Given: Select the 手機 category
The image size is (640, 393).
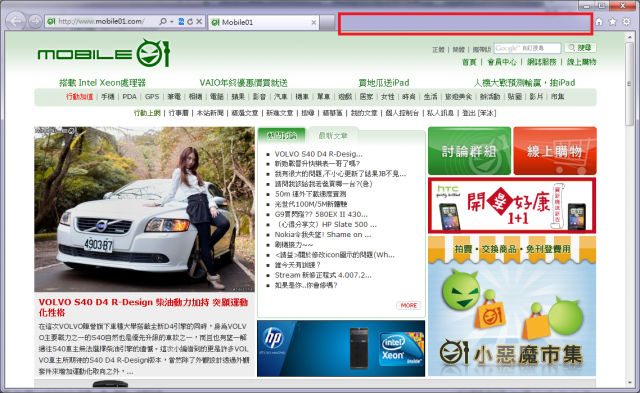Looking at the screenshot, I should point(108,97).
